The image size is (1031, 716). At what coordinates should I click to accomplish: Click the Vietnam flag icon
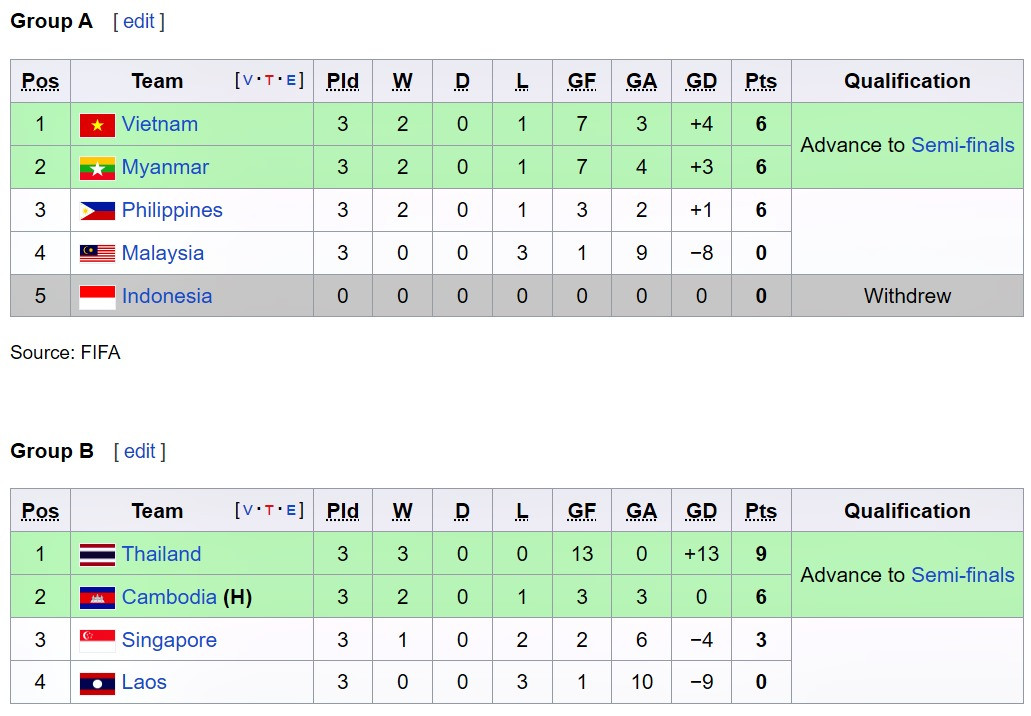pyautogui.click(x=97, y=125)
